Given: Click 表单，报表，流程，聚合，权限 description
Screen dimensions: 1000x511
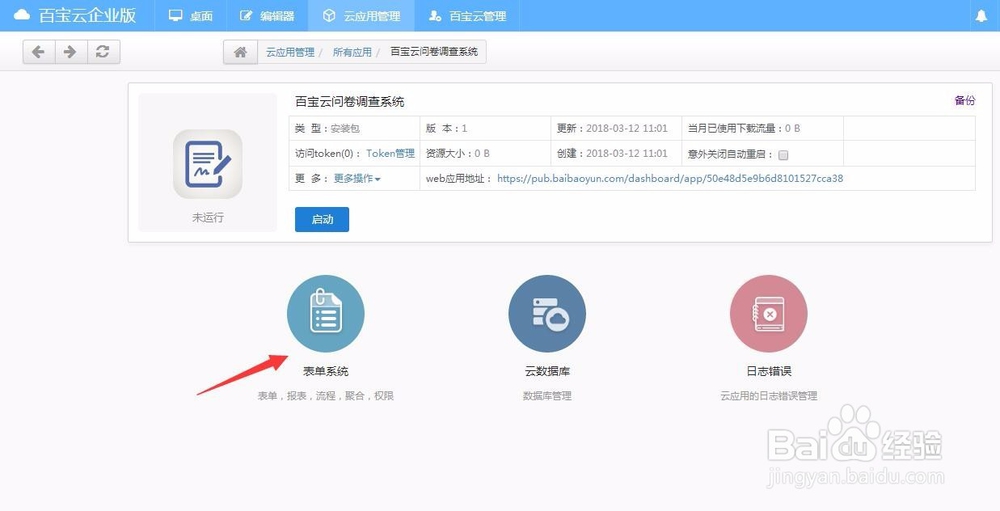Looking at the screenshot, I should pos(326,396).
